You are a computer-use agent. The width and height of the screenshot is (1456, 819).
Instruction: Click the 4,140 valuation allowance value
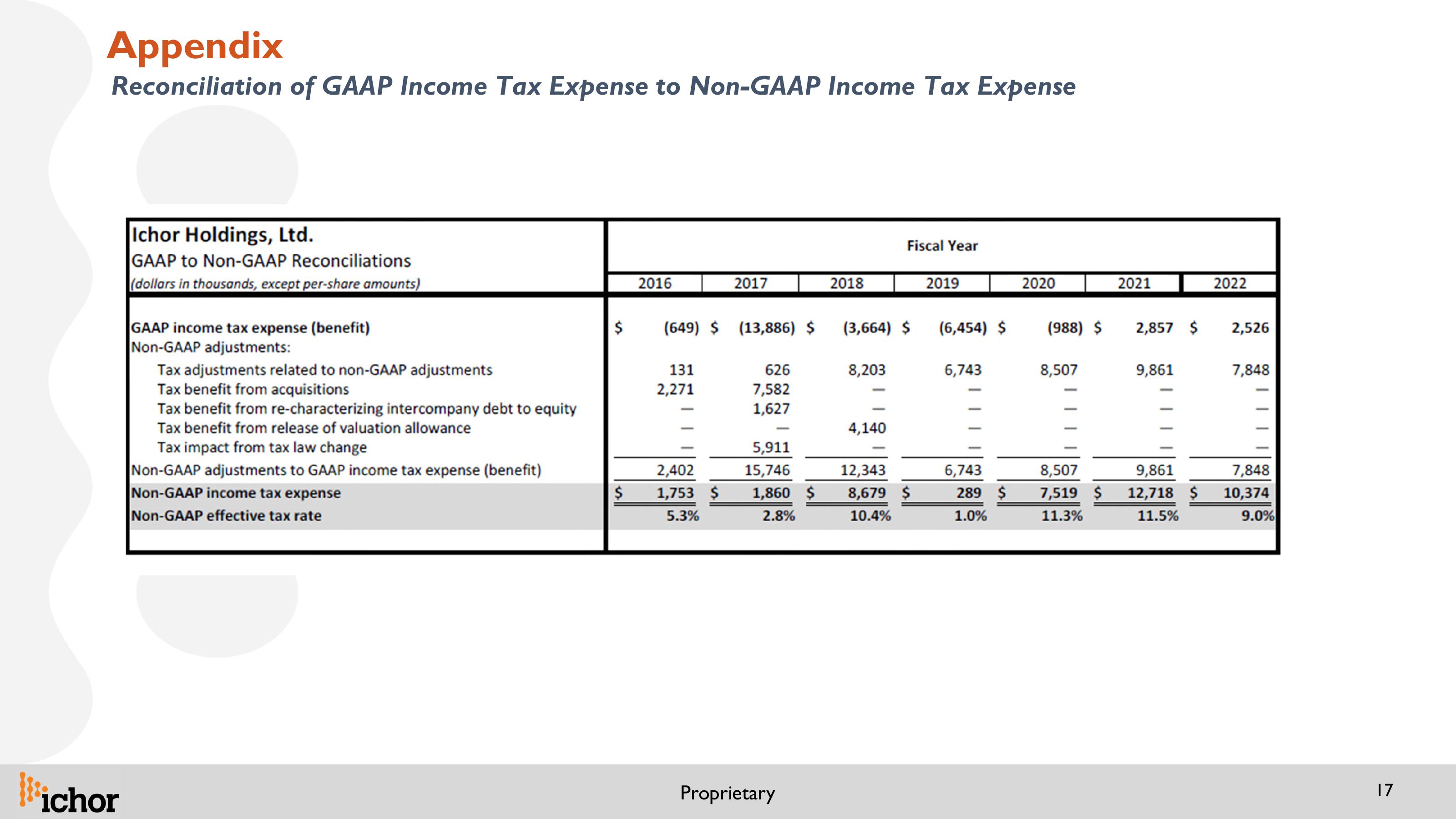coord(867,429)
